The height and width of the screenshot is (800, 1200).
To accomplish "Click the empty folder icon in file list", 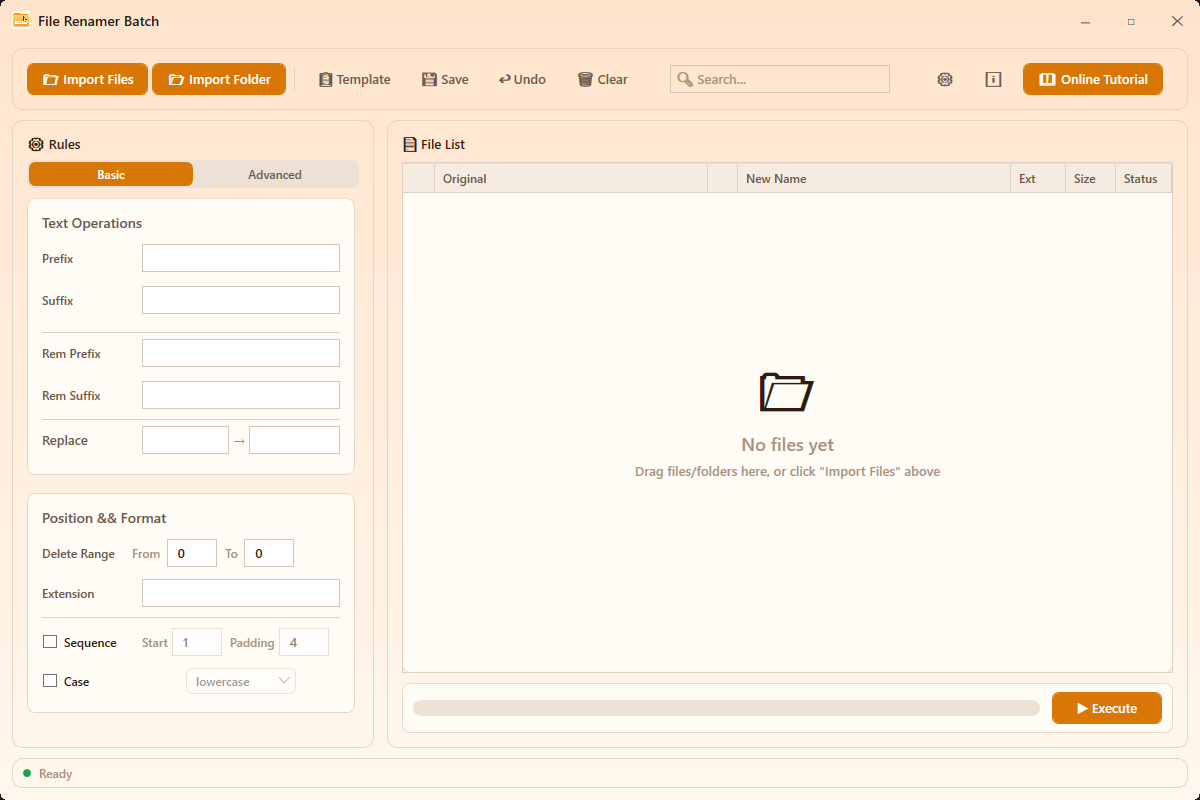I will point(787,392).
